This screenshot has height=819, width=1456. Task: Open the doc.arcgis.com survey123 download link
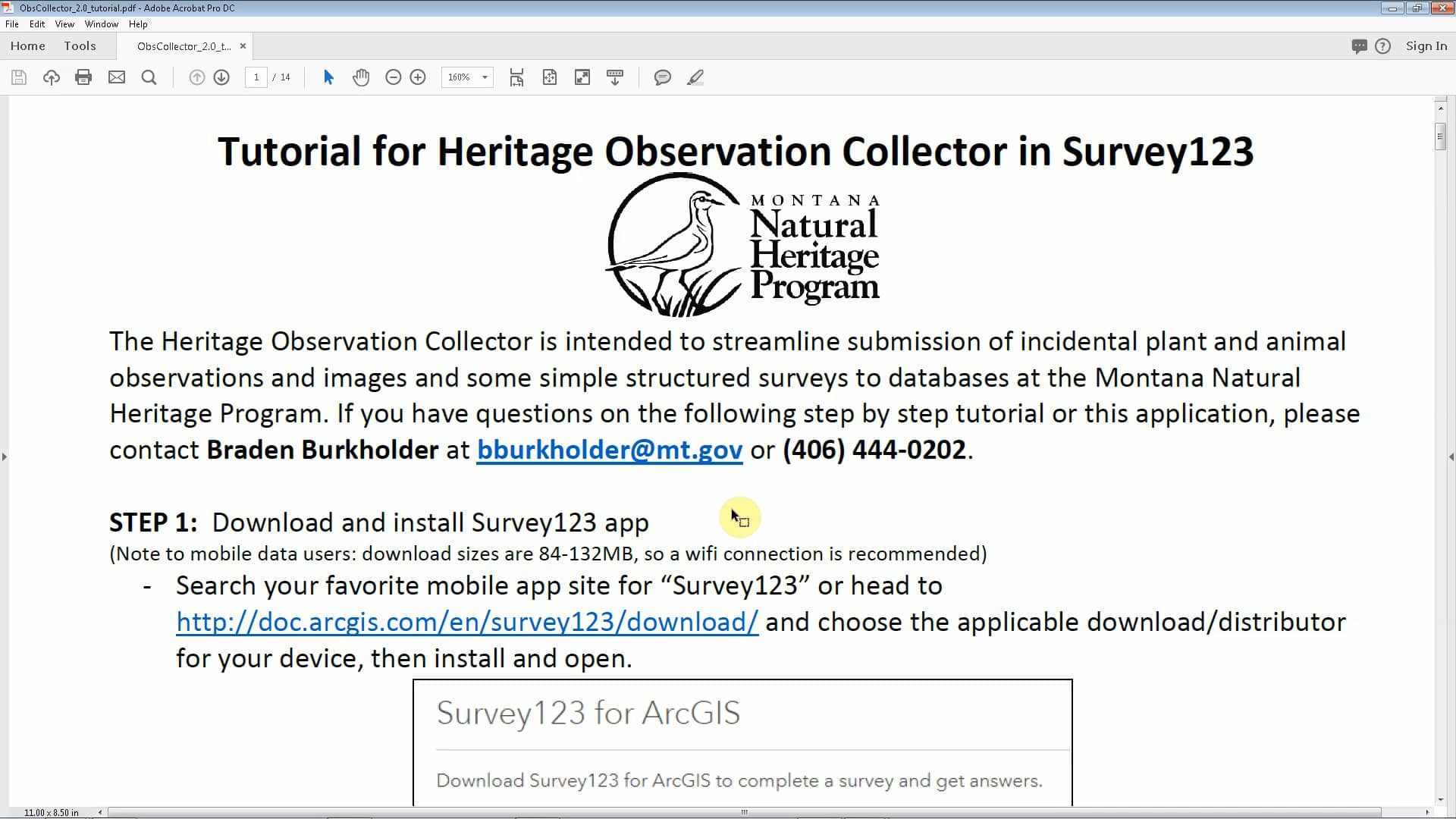click(467, 622)
